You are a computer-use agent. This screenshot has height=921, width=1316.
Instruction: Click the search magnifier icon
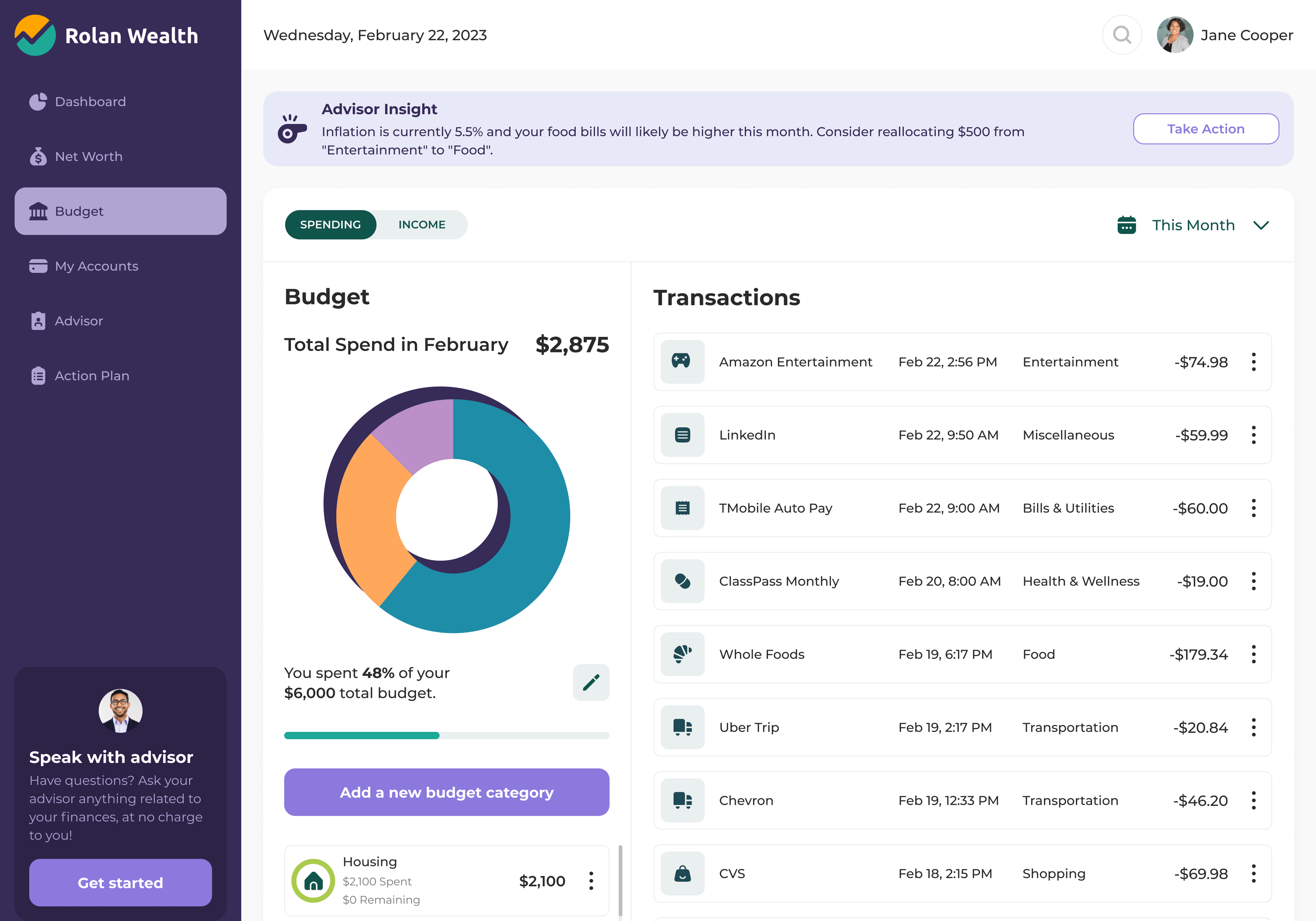[1122, 35]
